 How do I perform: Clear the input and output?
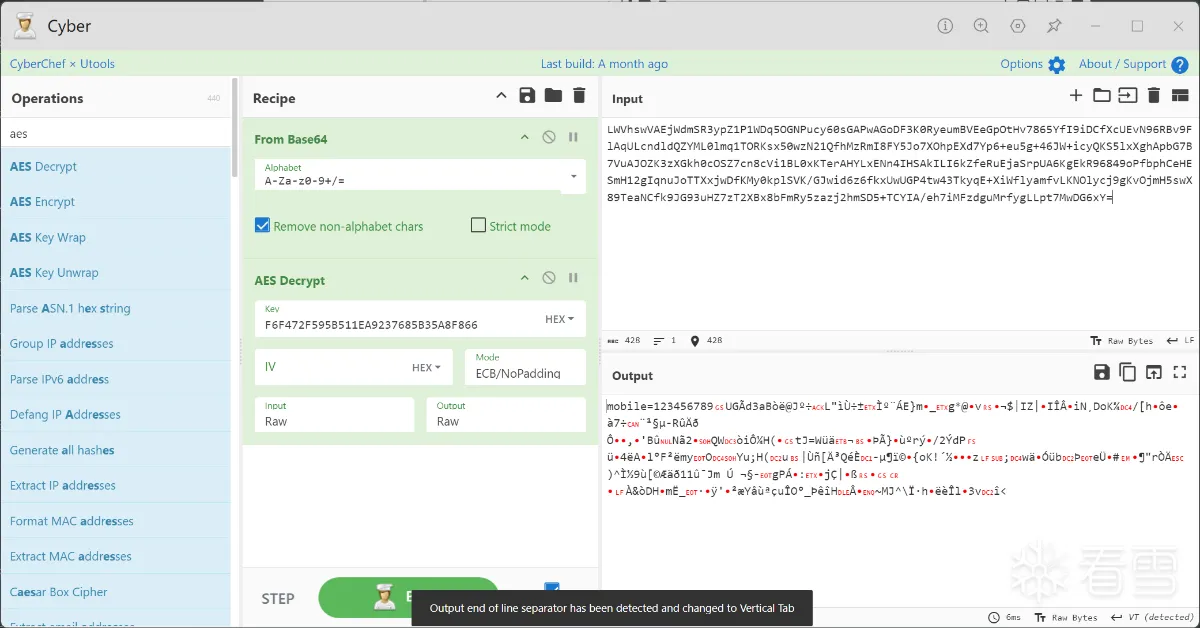pyautogui.click(x=1153, y=96)
